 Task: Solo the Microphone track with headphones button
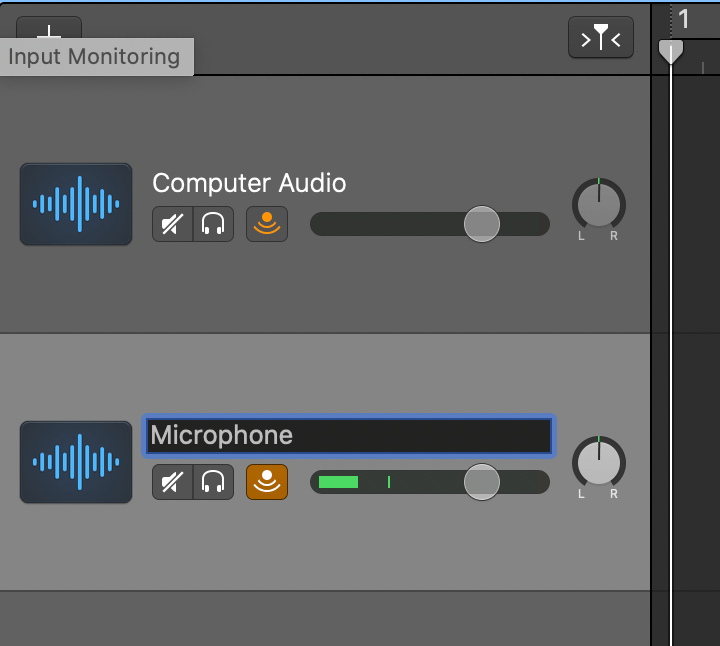[x=212, y=483]
